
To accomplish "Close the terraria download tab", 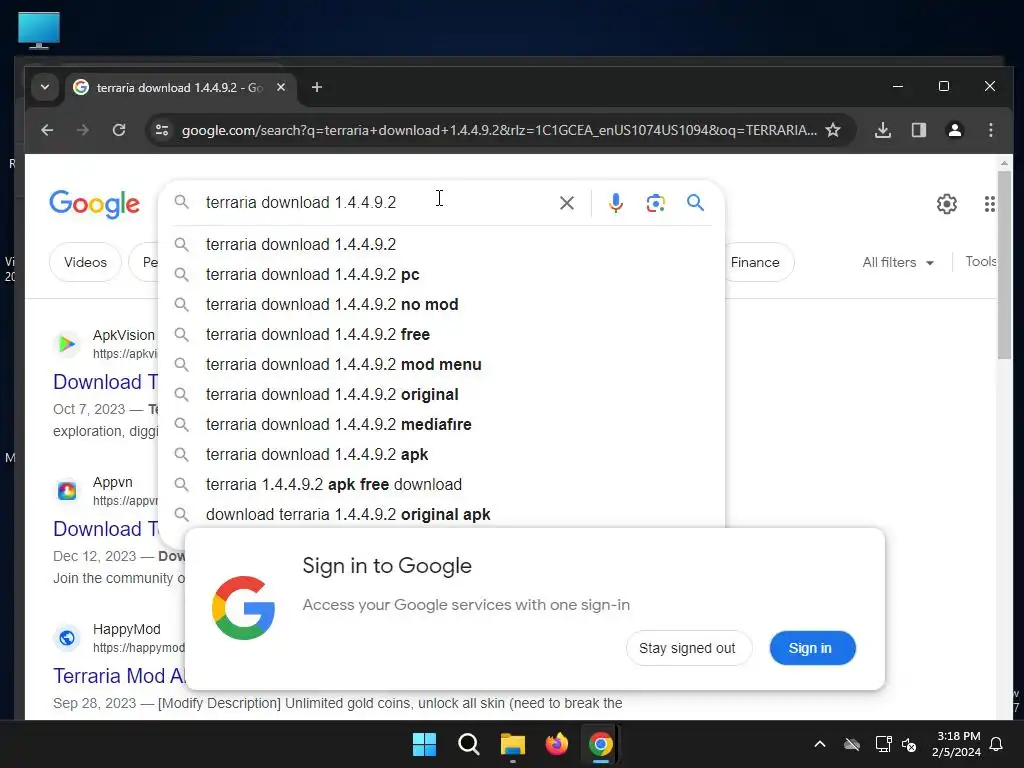I will [x=281, y=87].
